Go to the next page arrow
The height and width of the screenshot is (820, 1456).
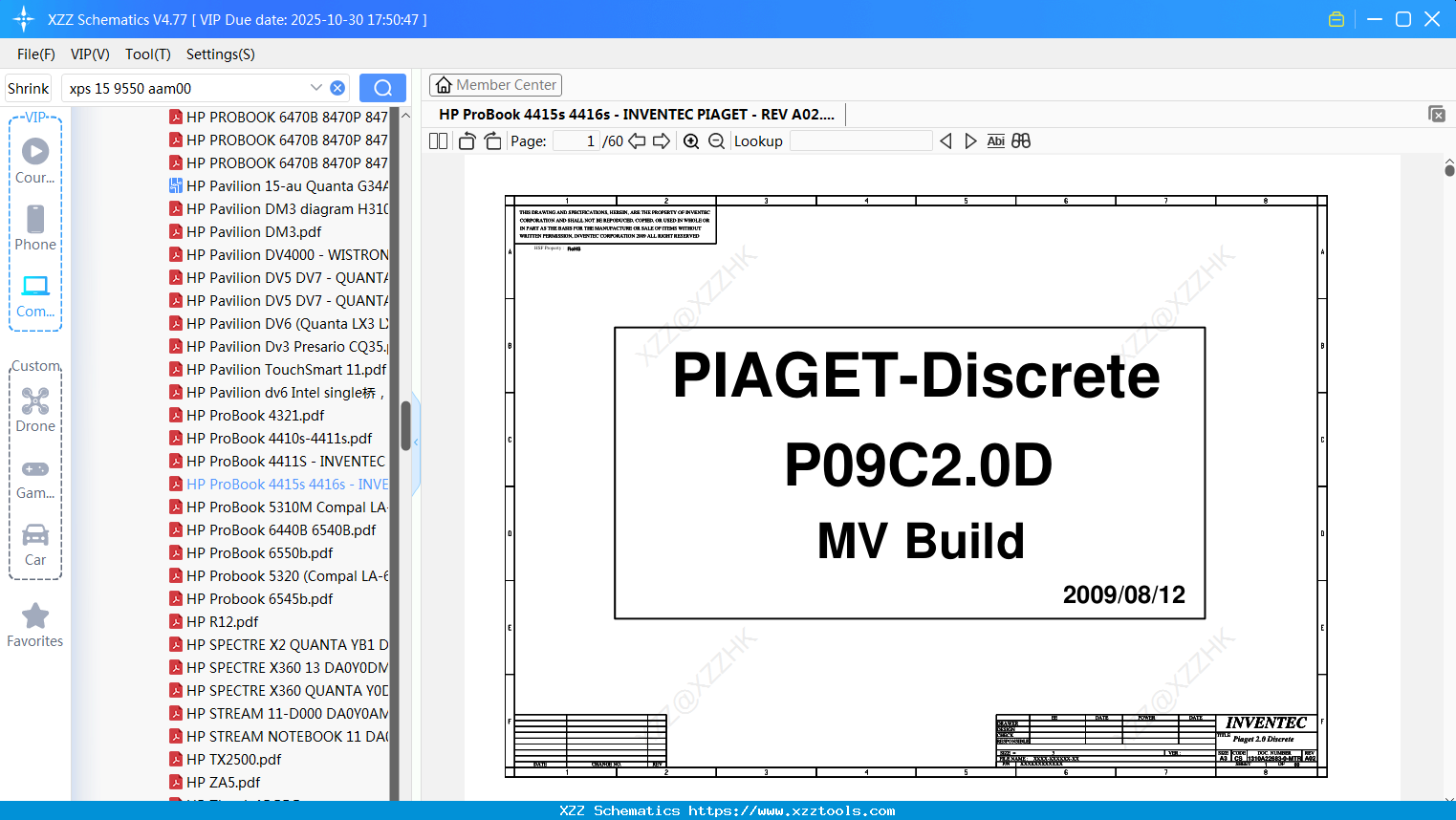[x=662, y=141]
